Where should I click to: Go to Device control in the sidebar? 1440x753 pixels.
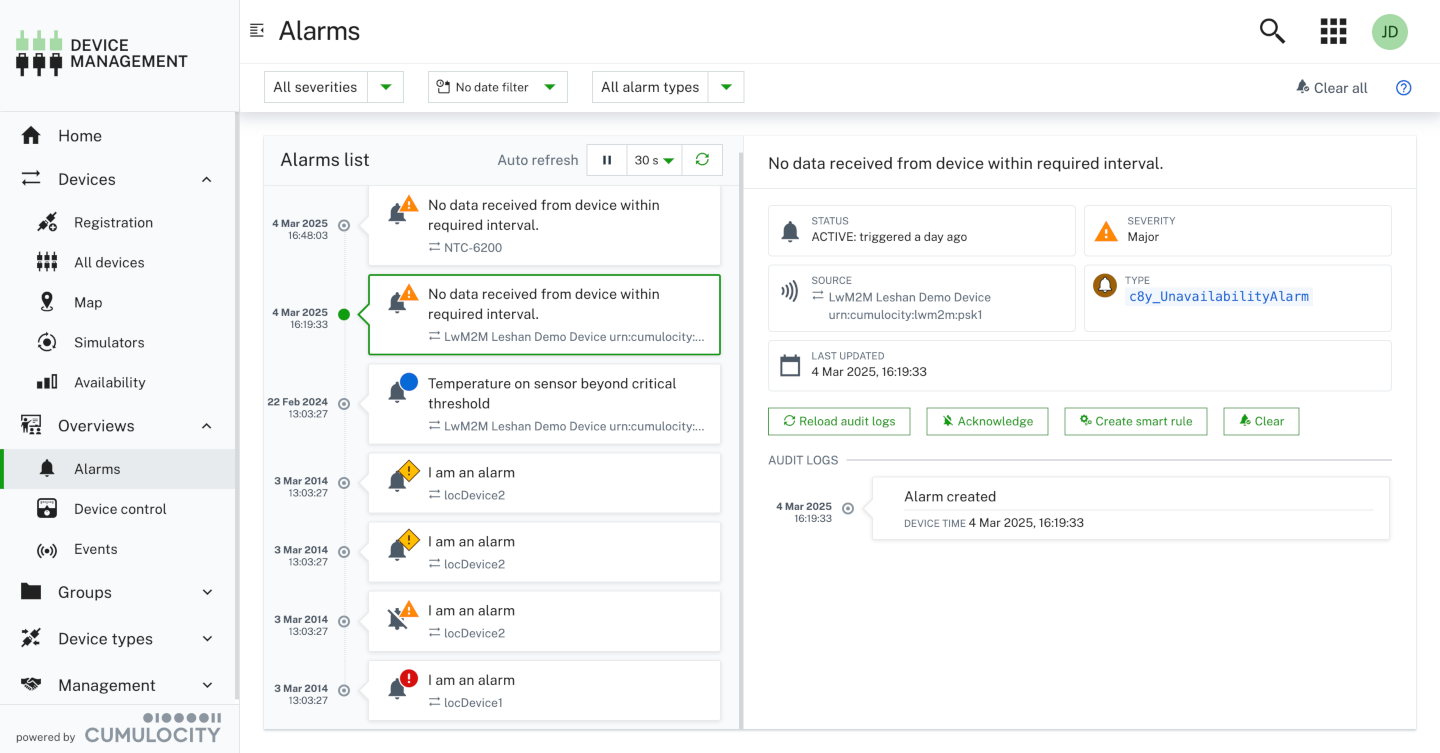tap(120, 509)
